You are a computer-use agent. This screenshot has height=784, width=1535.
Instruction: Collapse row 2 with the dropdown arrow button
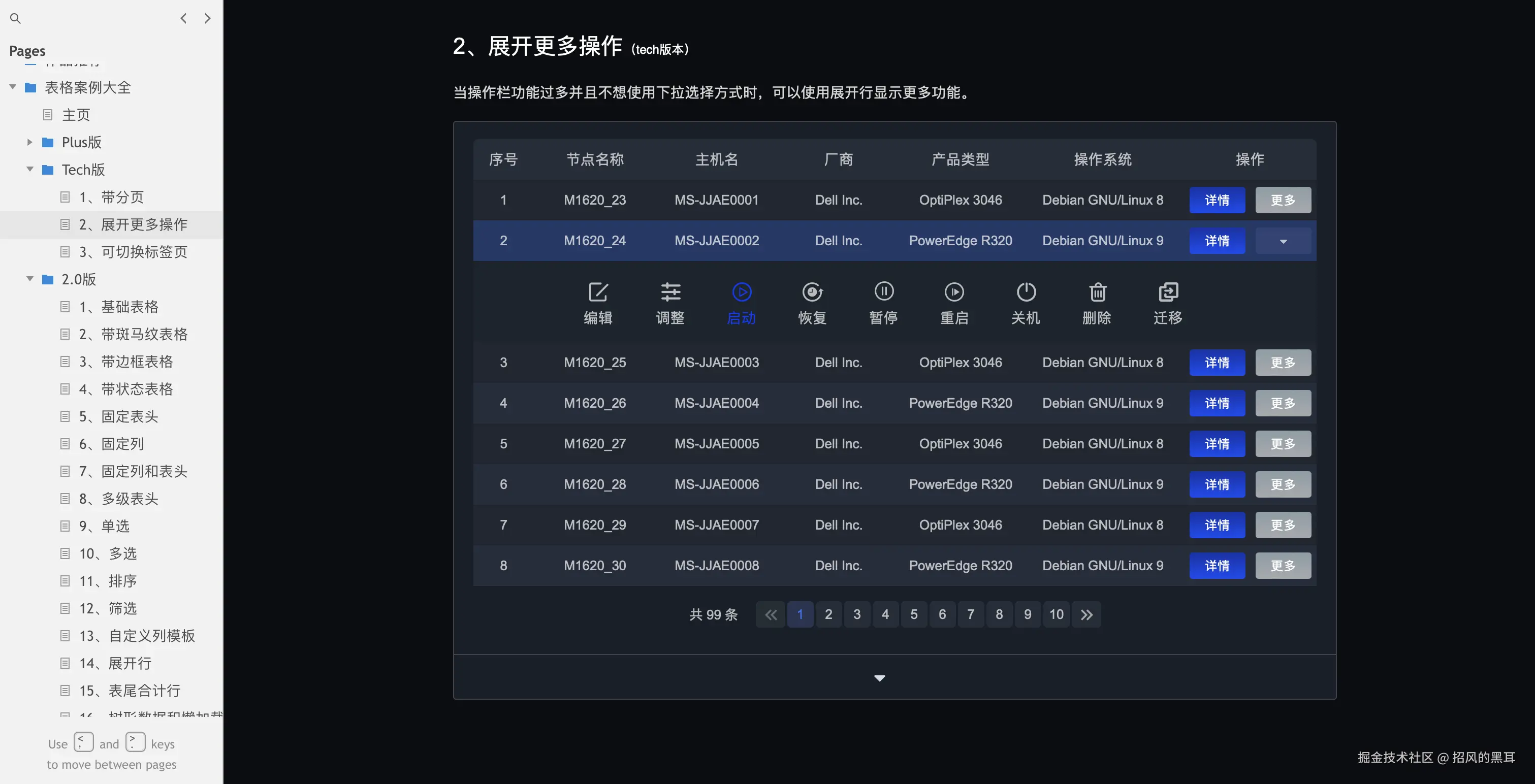click(1283, 241)
